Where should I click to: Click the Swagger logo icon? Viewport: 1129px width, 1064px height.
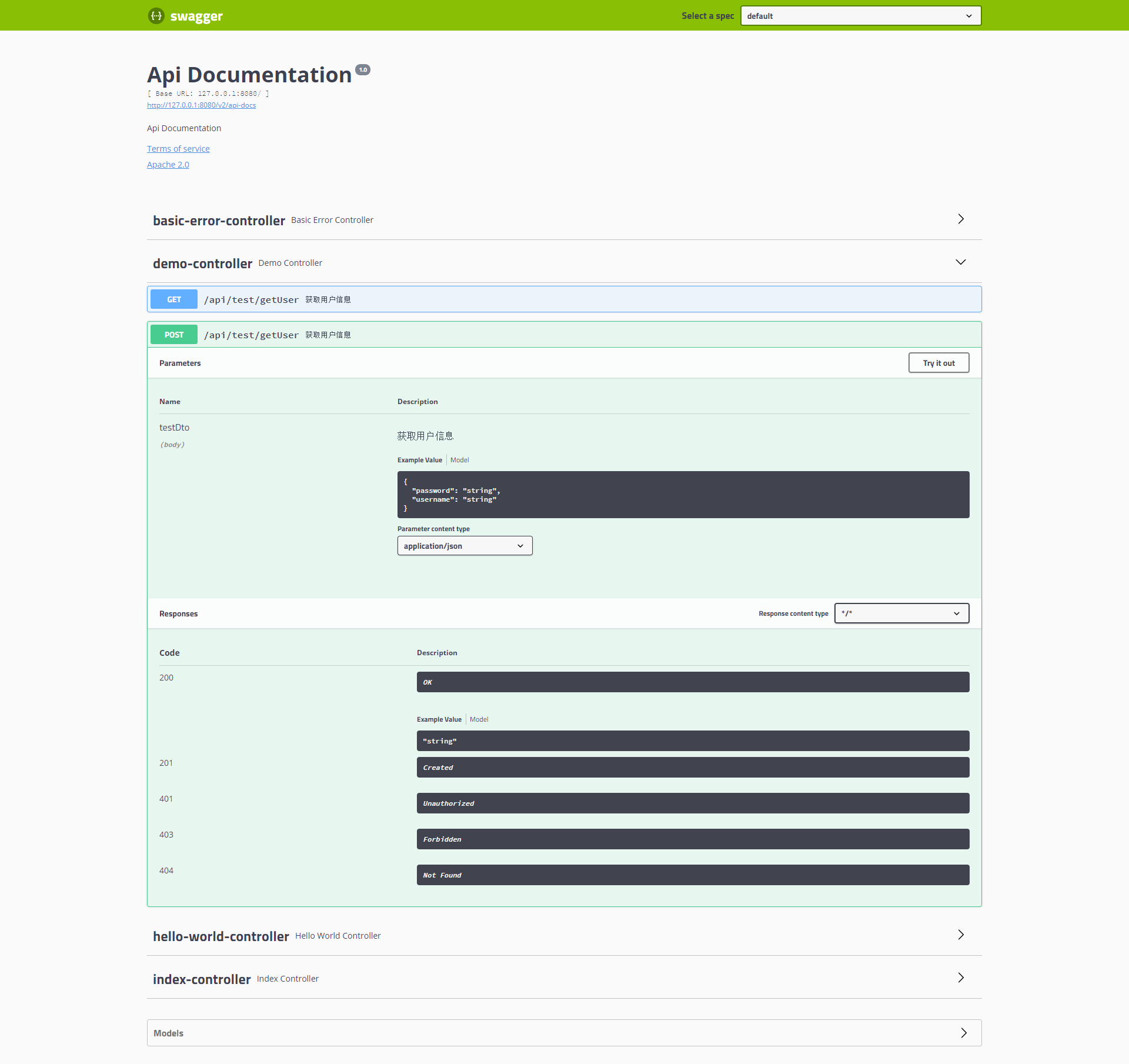click(156, 15)
